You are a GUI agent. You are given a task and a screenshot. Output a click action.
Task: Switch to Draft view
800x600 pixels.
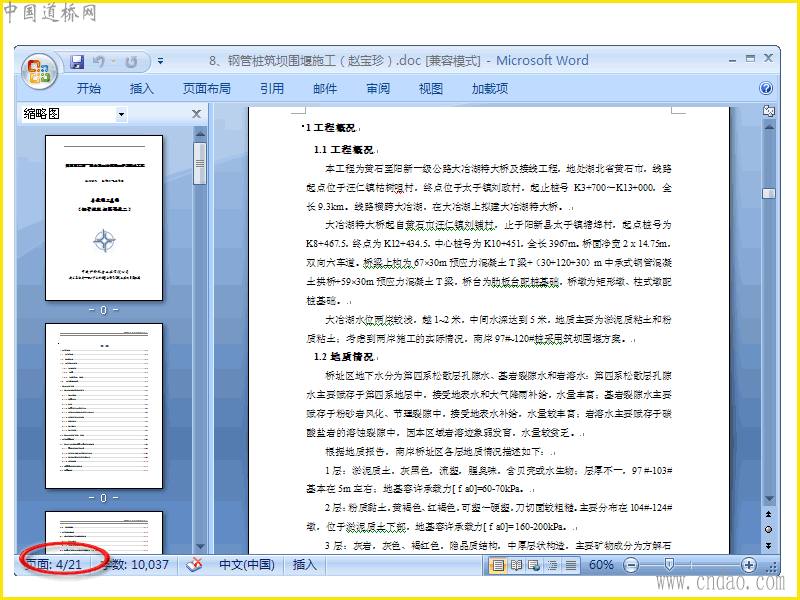coord(571,565)
